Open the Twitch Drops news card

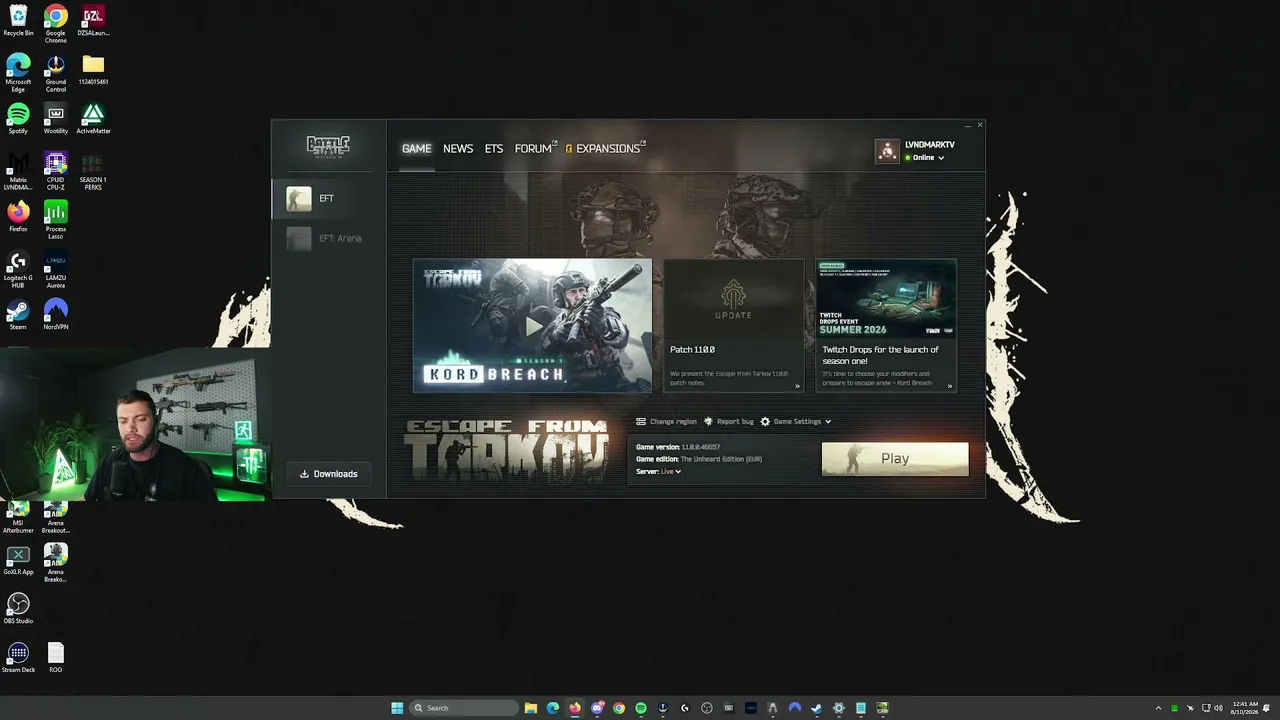coord(886,326)
